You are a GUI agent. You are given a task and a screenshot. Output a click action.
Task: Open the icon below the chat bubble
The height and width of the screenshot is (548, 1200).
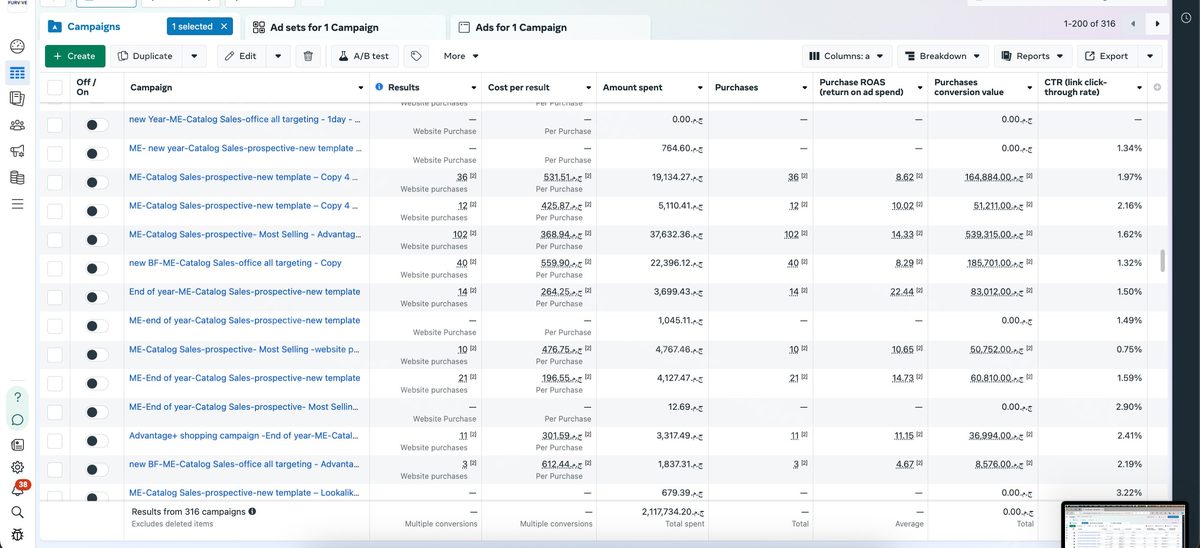click(x=17, y=444)
